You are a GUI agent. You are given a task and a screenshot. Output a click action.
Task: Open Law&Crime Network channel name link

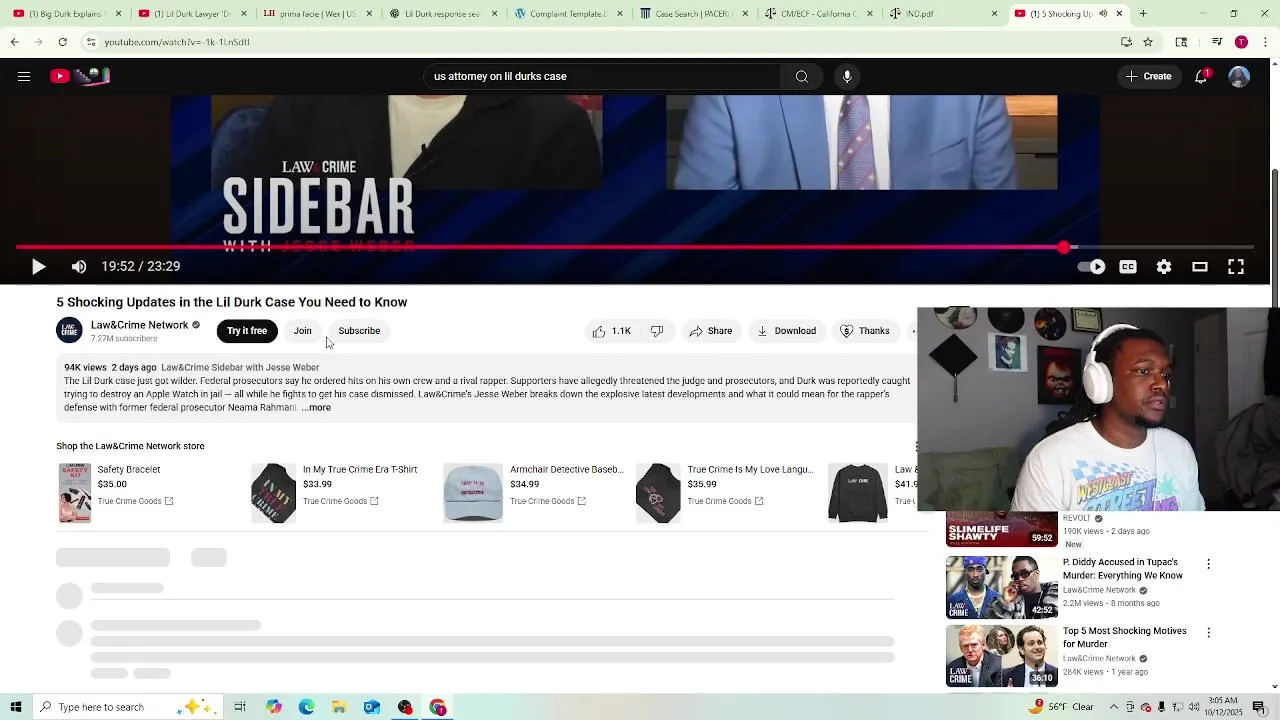[x=139, y=325]
